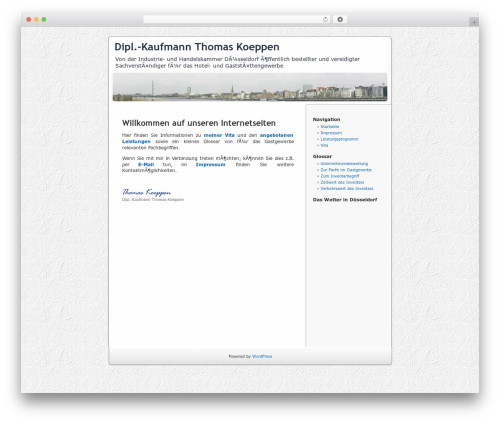Open the sidebar Impressum navigation link
Screen dimensions: 500x423
pyautogui.click(x=331, y=133)
